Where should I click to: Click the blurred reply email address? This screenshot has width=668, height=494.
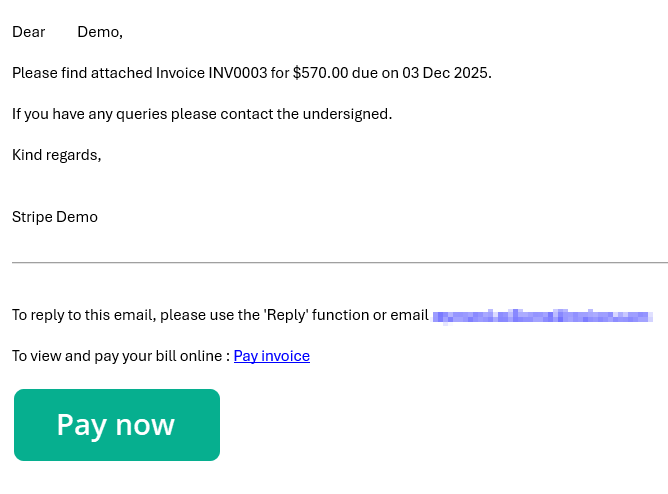point(542,316)
